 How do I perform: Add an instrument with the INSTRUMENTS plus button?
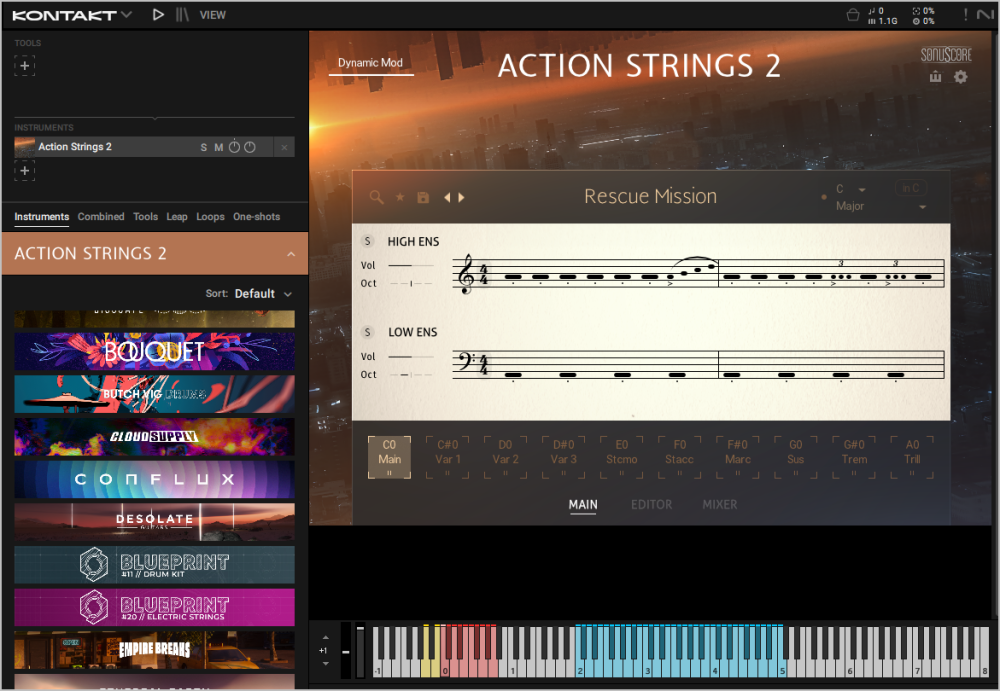point(25,171)
